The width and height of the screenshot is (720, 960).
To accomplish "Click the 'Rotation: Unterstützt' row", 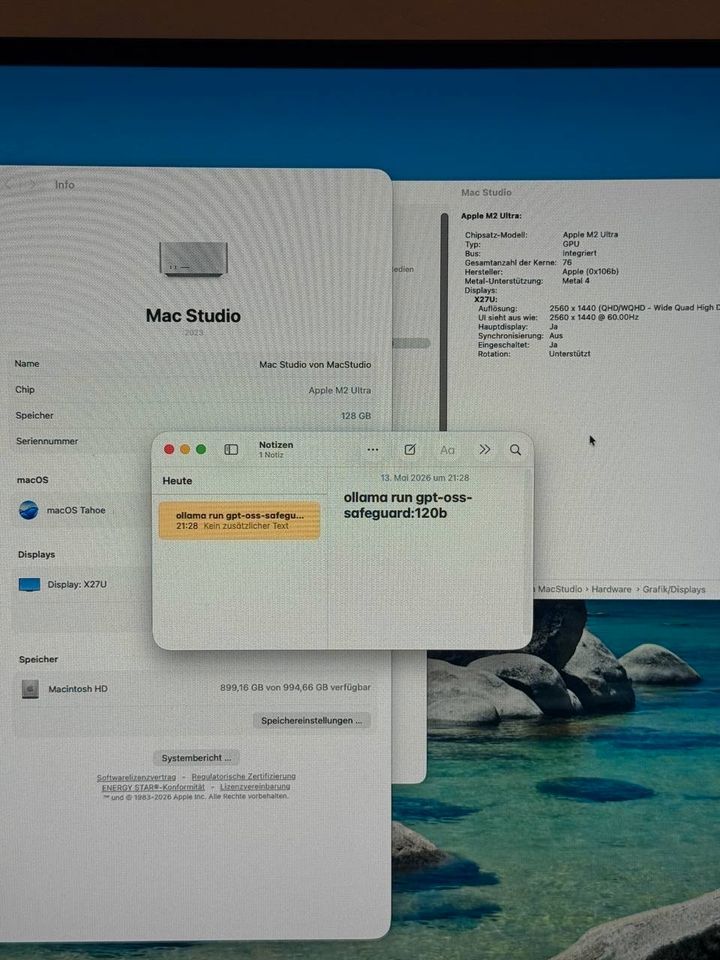I will click(x=534, y=354).
